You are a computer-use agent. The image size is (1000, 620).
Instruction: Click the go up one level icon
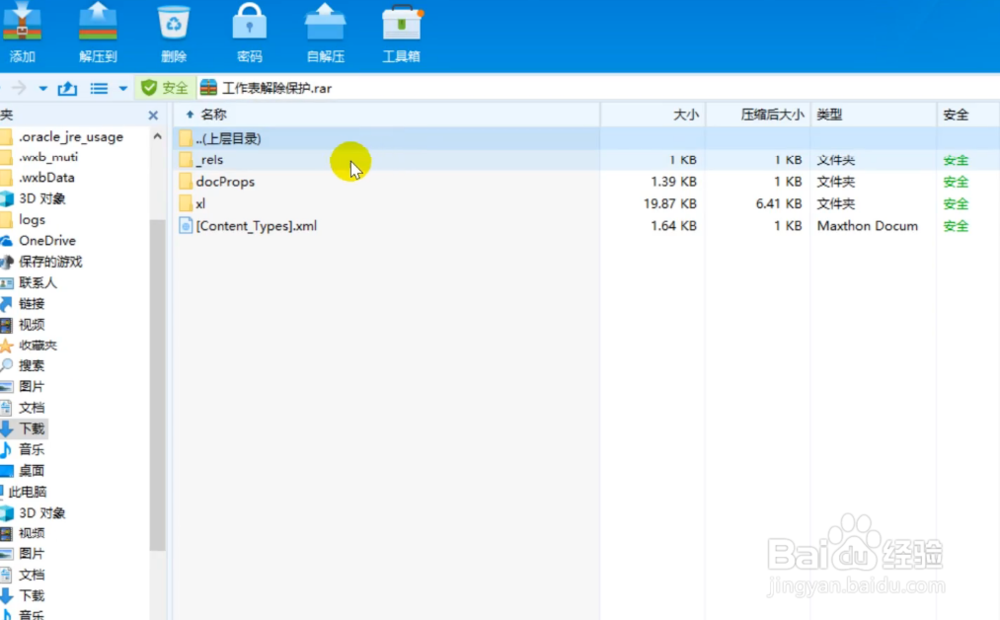pos(67,88)
